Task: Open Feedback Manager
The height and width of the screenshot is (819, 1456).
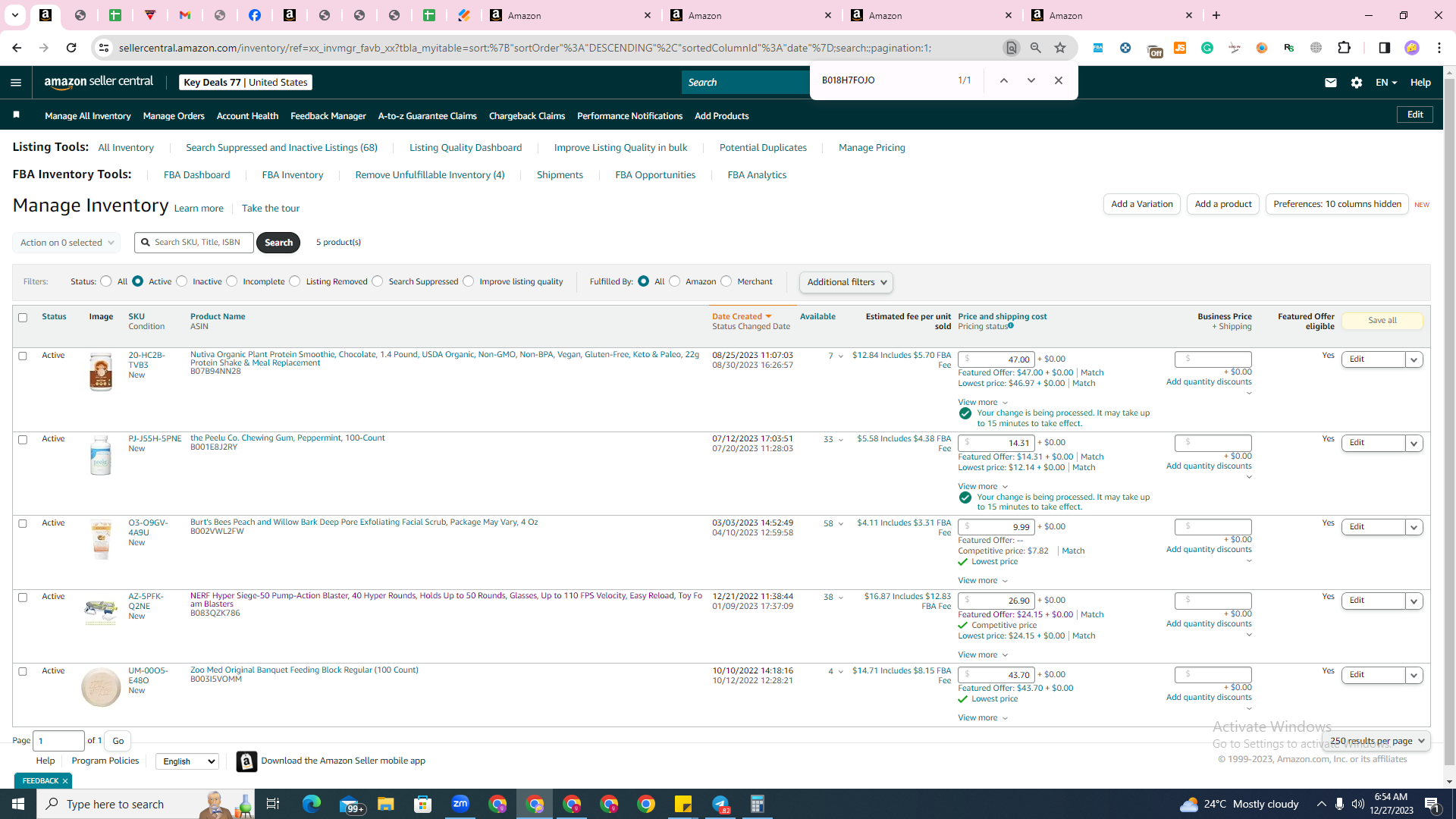Action: (x=328, y=116)
